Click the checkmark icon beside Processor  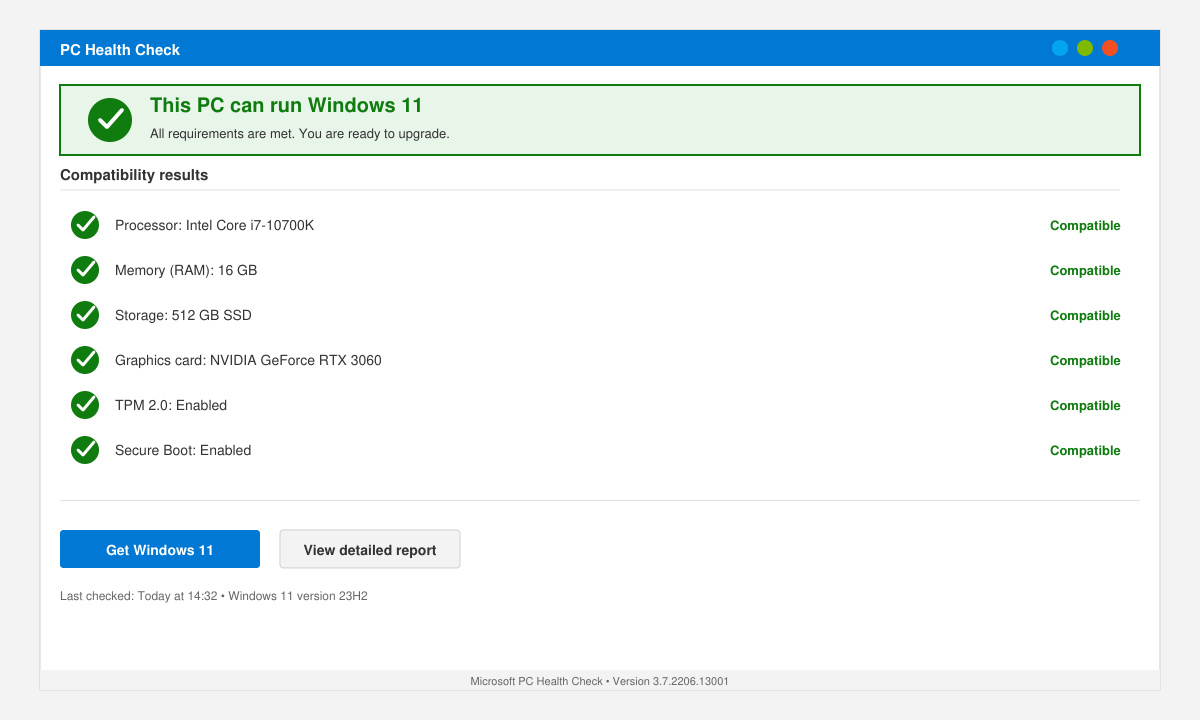coord(85,225)
